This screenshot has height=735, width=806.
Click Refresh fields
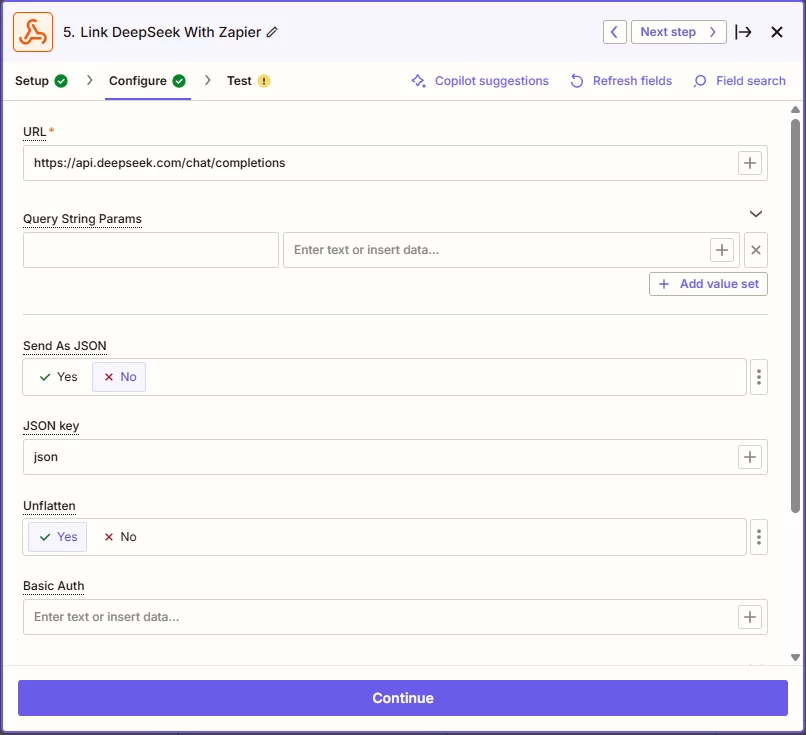tap(621, 81)
